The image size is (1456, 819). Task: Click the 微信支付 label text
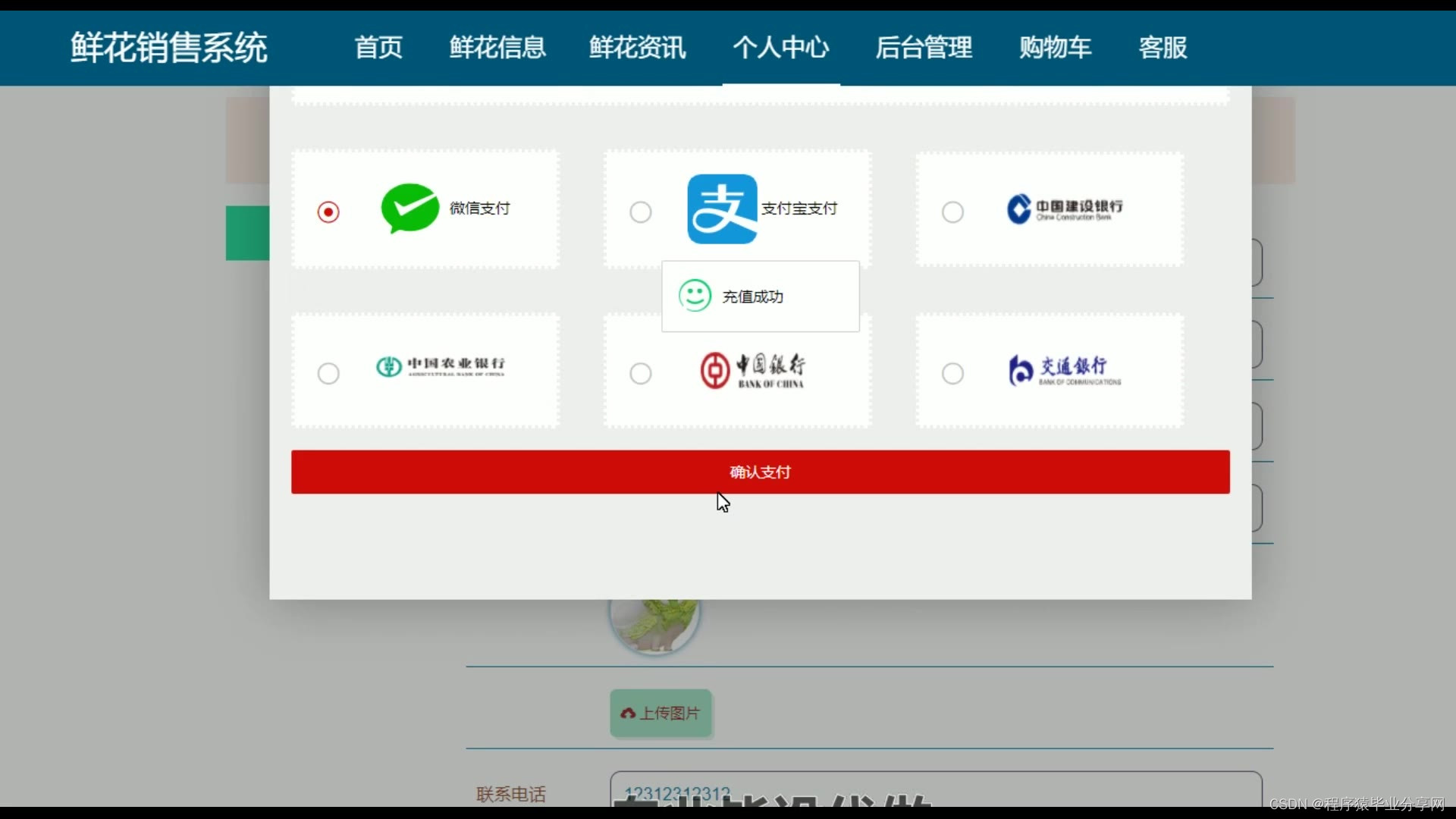[480, 208]
